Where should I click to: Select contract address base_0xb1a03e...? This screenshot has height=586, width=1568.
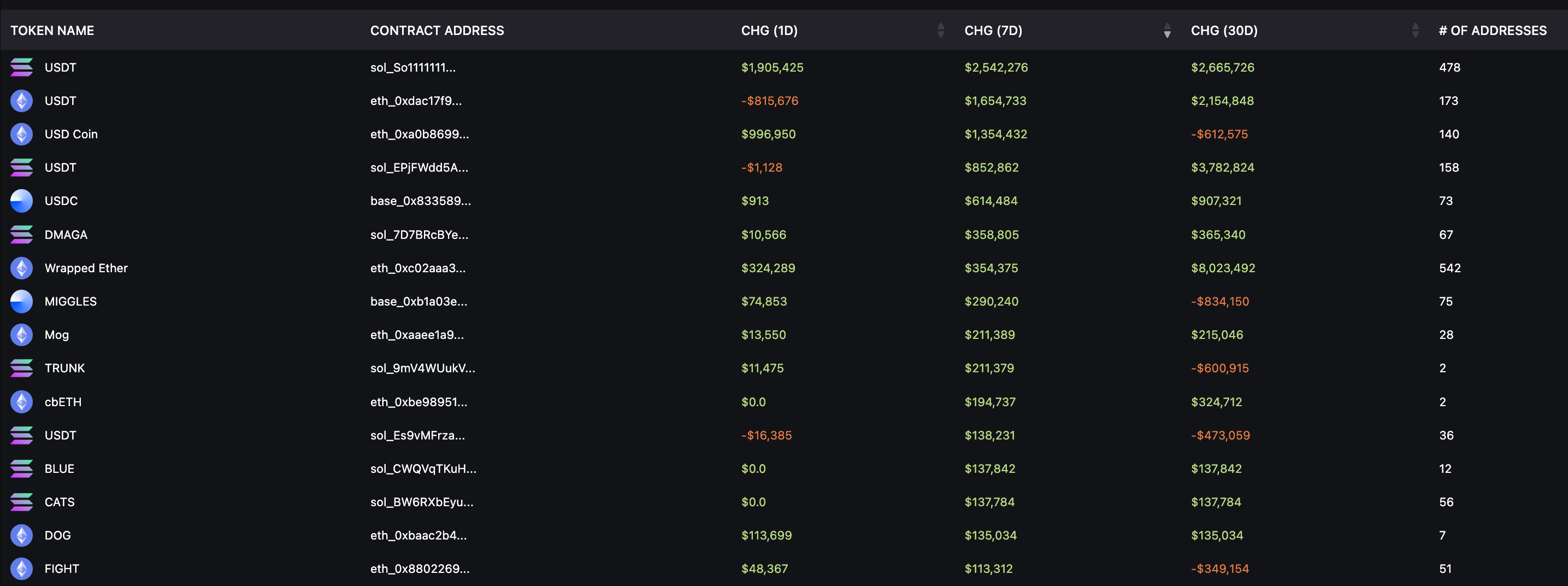418,302
